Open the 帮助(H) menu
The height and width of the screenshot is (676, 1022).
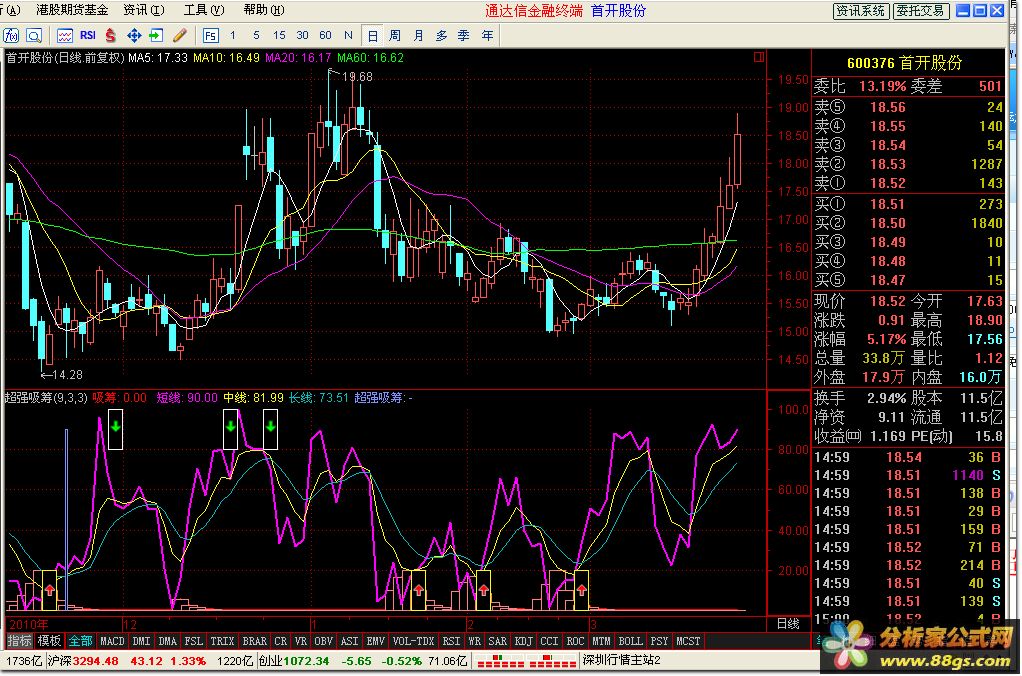click(264, 10)
